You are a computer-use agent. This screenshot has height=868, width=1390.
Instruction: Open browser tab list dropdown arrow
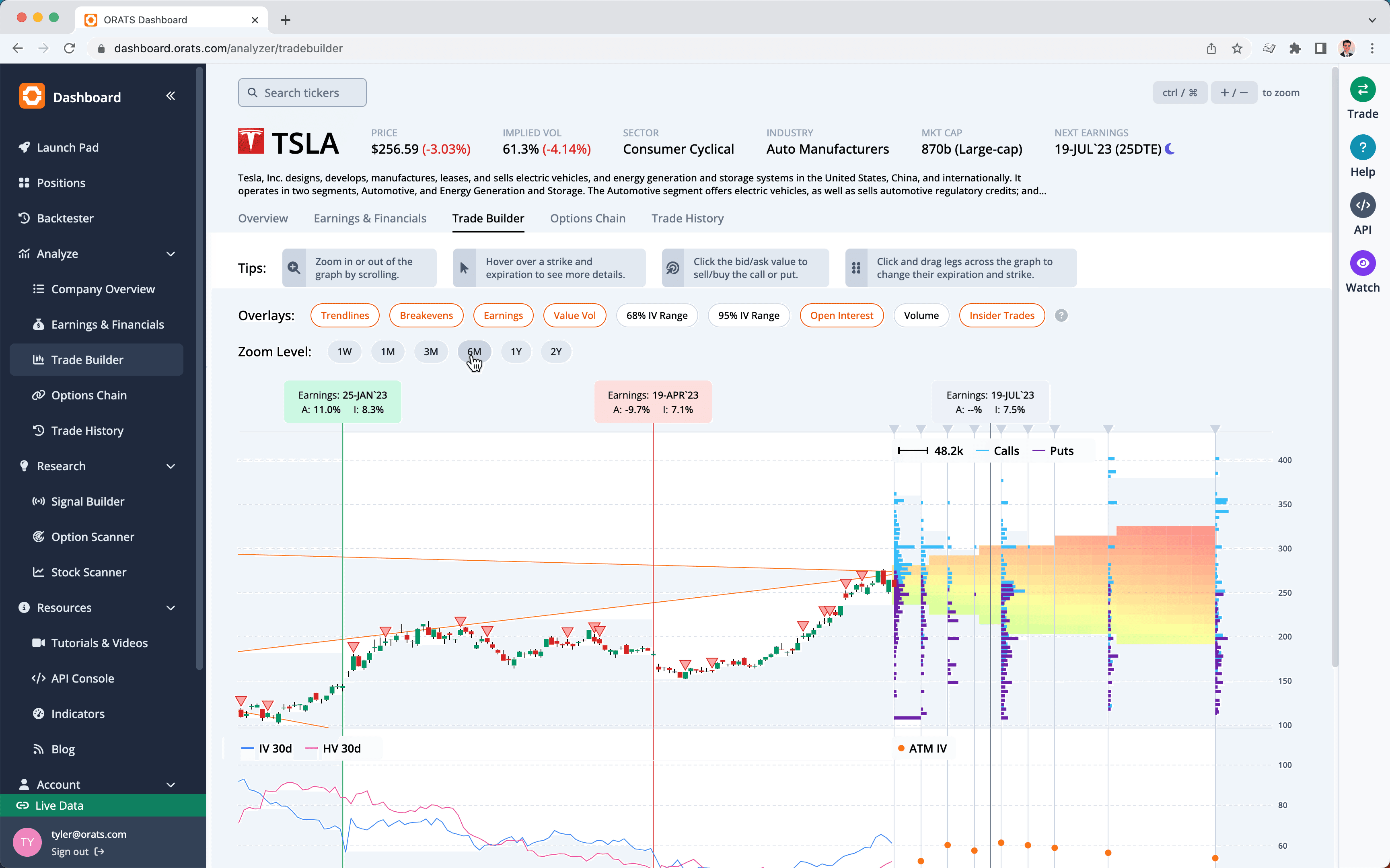1371,20
